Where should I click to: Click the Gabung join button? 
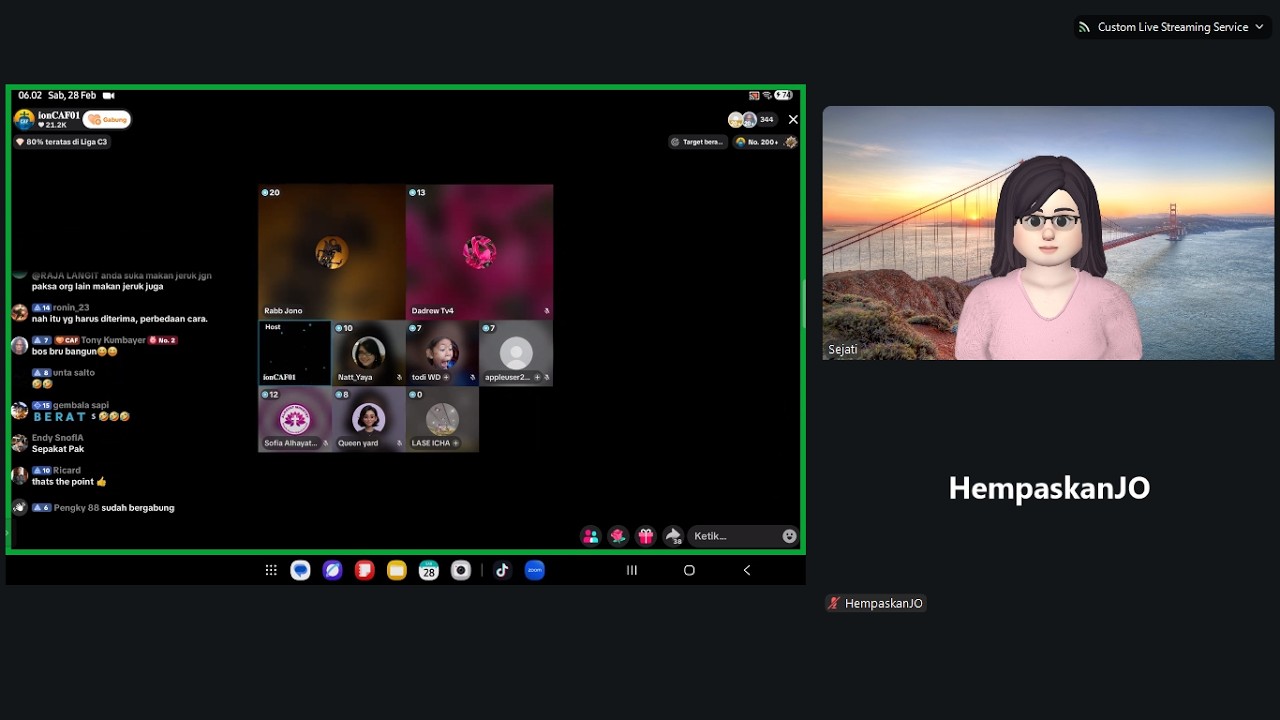107,120
